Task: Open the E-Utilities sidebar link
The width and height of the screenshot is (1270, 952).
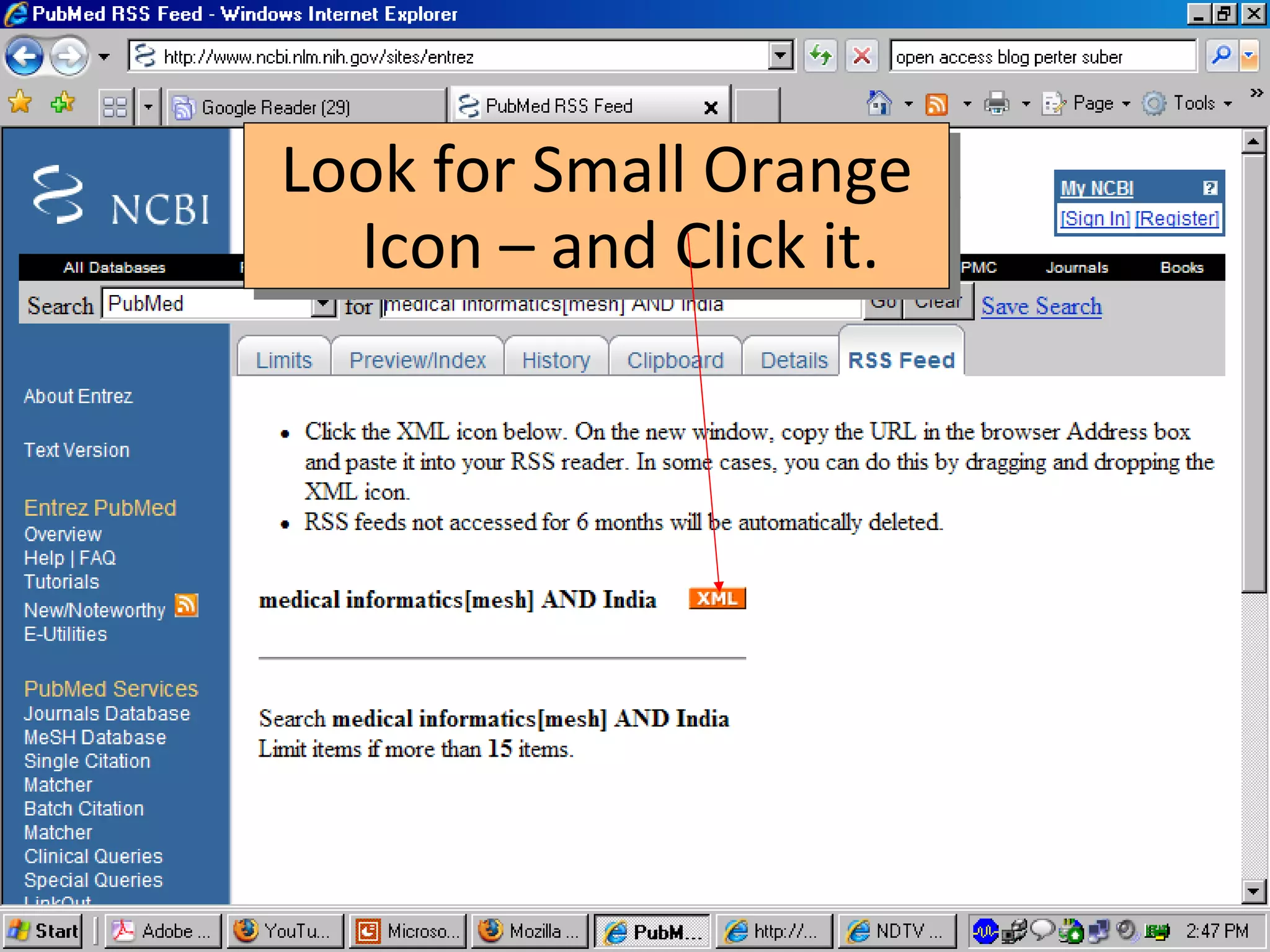Action: tap(65, 634)
